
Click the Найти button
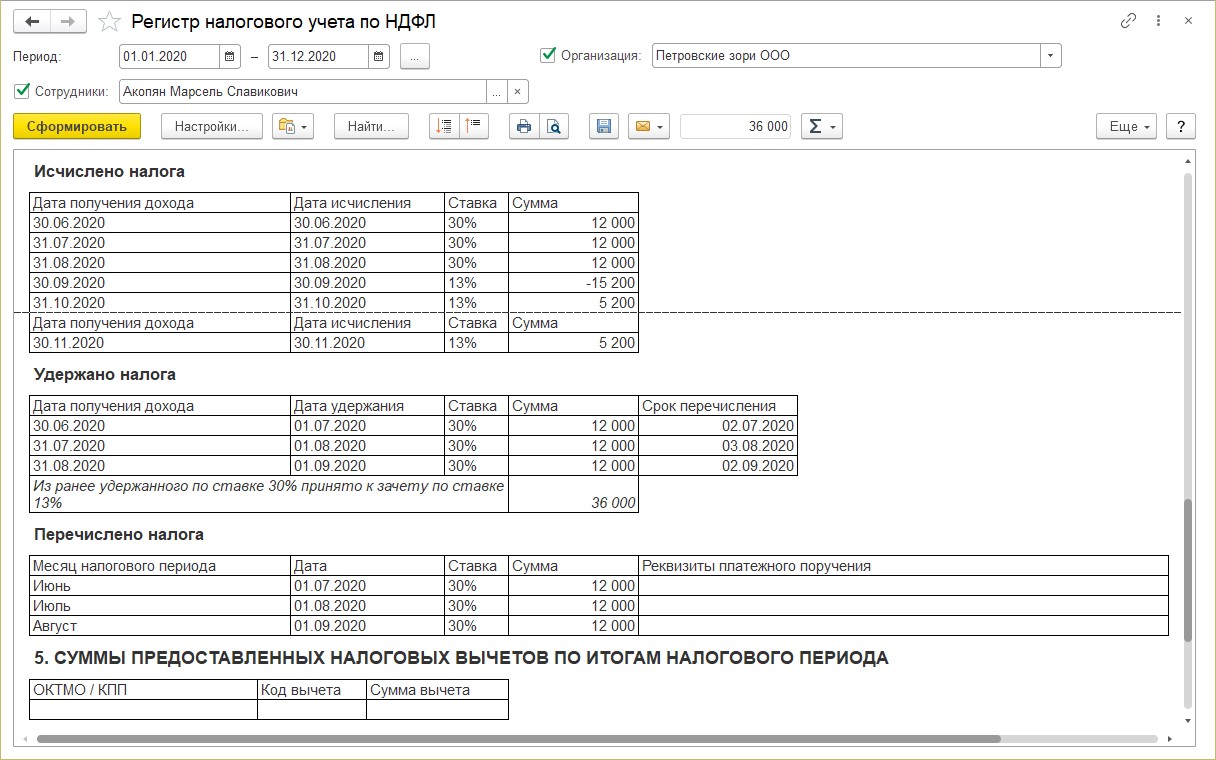pos(371,126)
